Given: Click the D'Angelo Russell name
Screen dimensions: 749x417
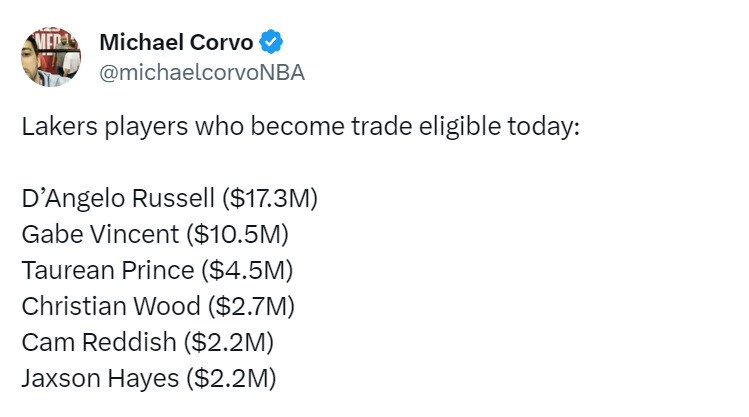Looking at the screenshot, I should [118, 198].
